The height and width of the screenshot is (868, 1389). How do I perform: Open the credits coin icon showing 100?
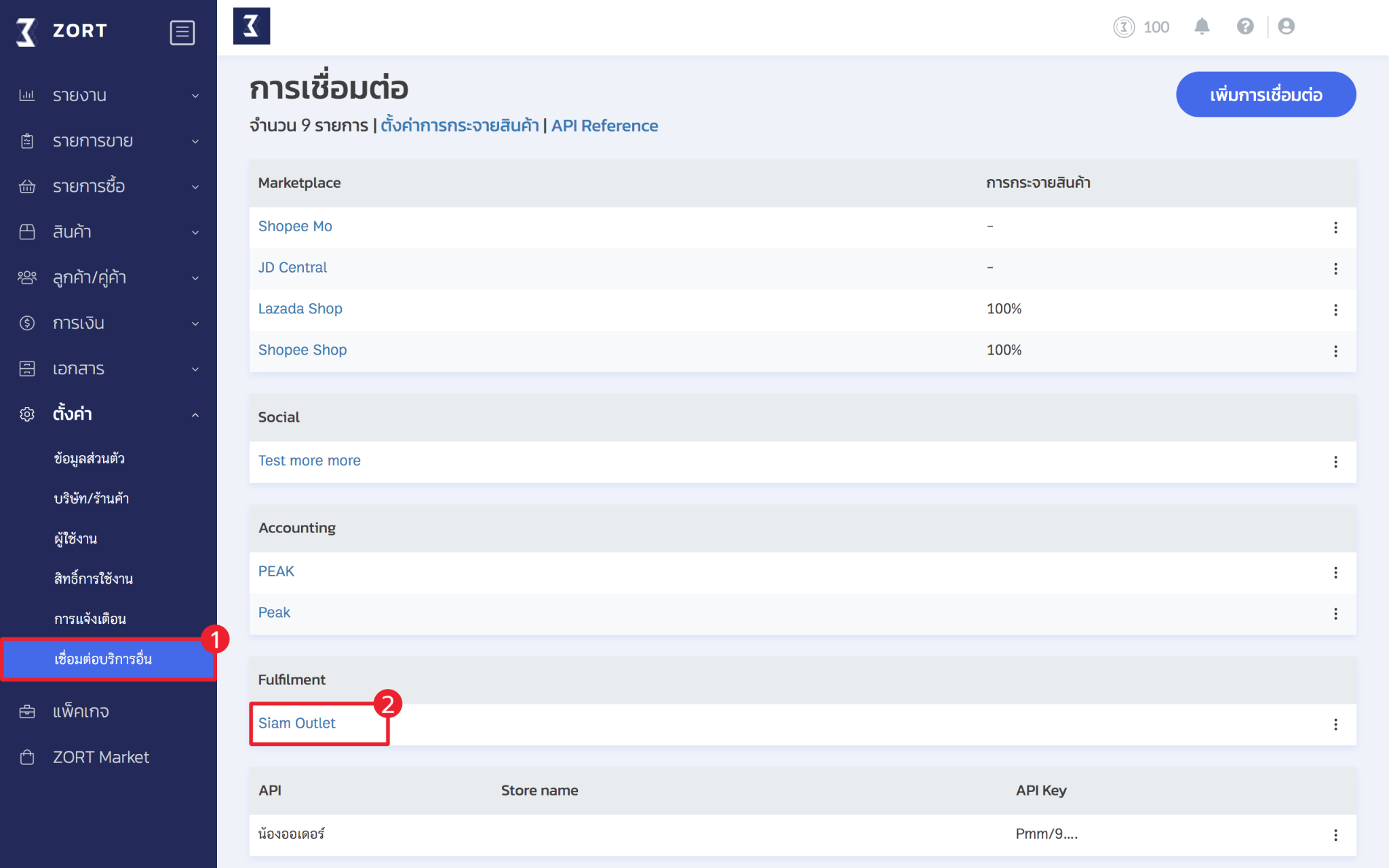coord(1124,27)
